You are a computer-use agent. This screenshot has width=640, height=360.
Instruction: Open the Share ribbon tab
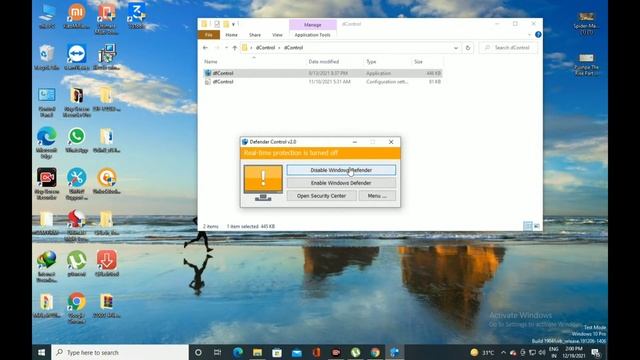click(x=255, y=35)
